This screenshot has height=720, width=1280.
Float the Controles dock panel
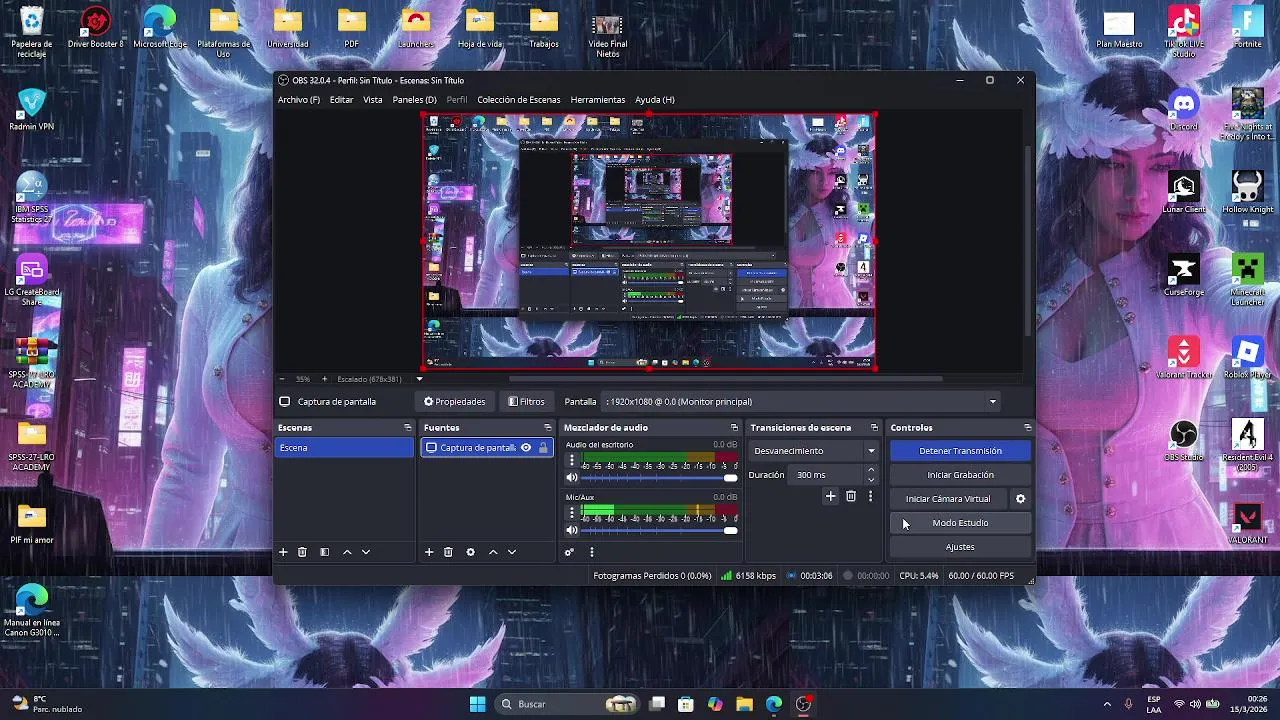click(x=1027, y=428)
